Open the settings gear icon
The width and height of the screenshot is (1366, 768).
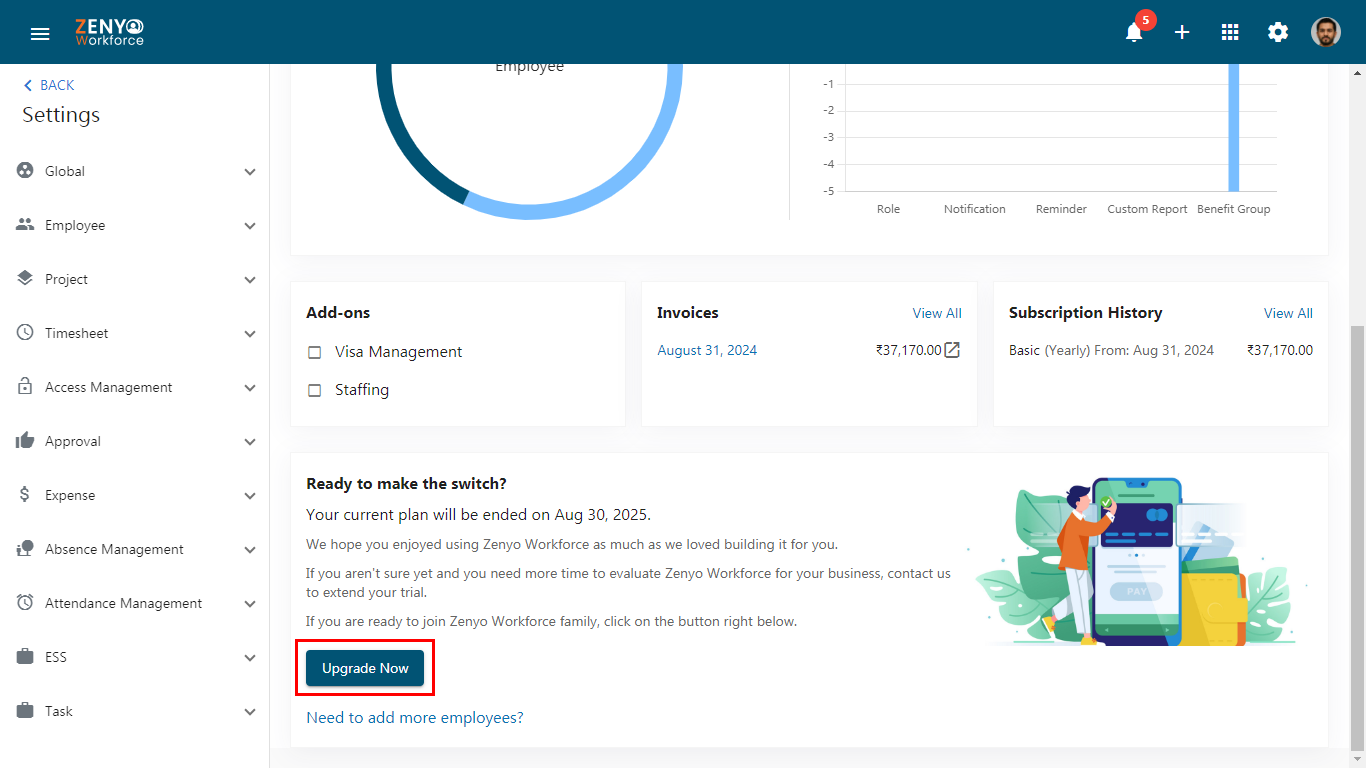click(1278, 32)
